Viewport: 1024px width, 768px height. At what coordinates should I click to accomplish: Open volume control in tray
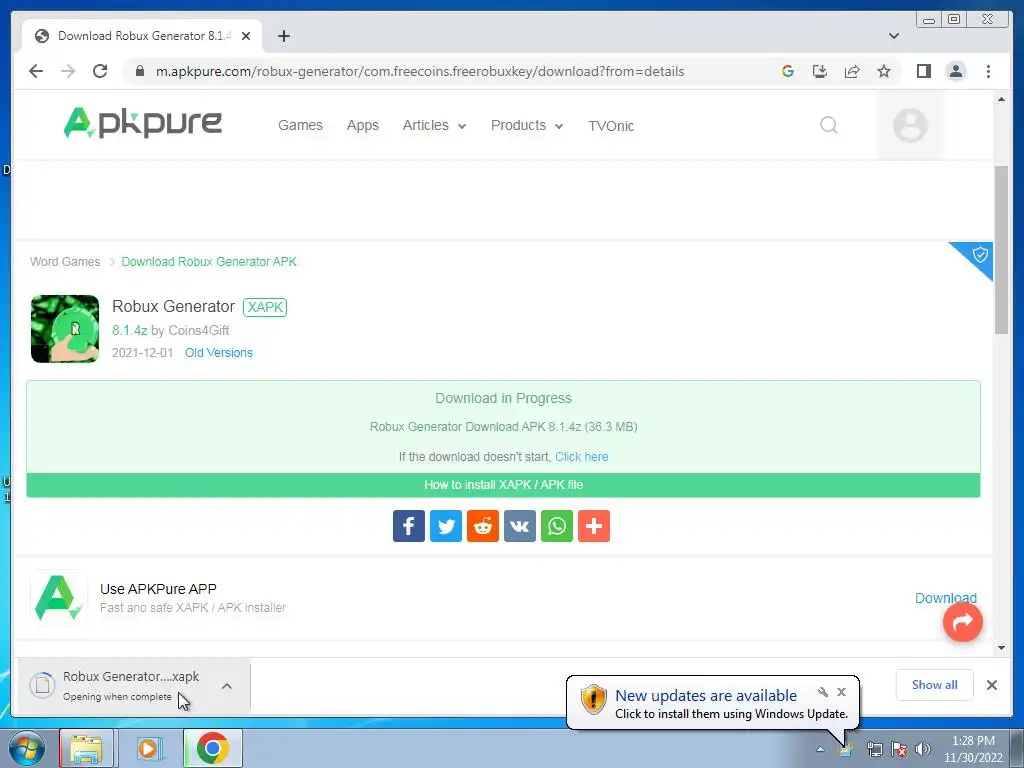pyautogui.click(x=923, y=749)
